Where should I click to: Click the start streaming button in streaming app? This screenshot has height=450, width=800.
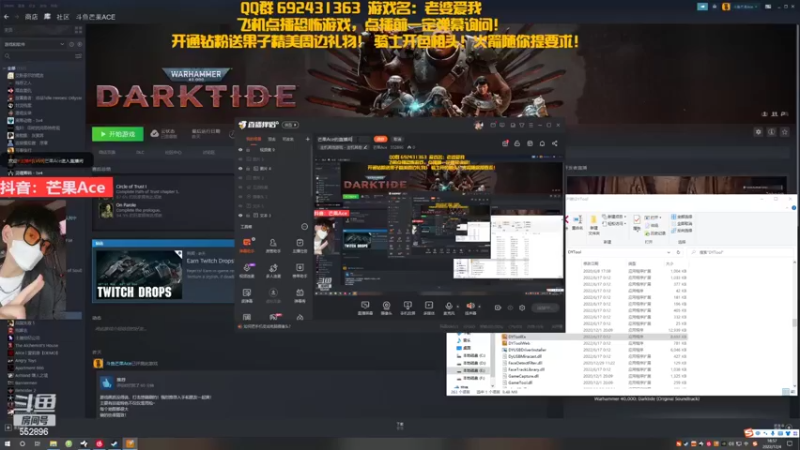[x=544, y=308]
